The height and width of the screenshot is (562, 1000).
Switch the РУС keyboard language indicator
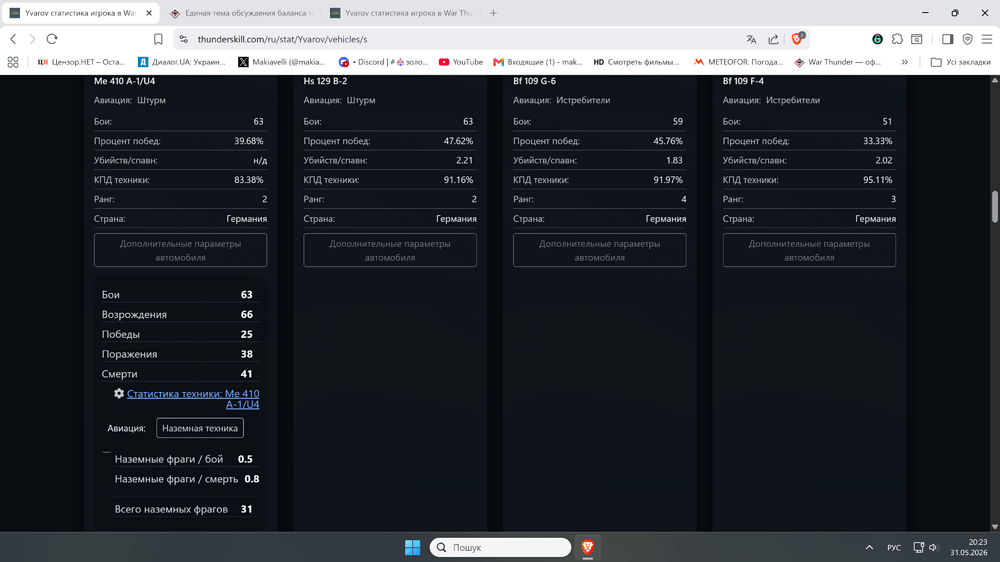[894, 547]
